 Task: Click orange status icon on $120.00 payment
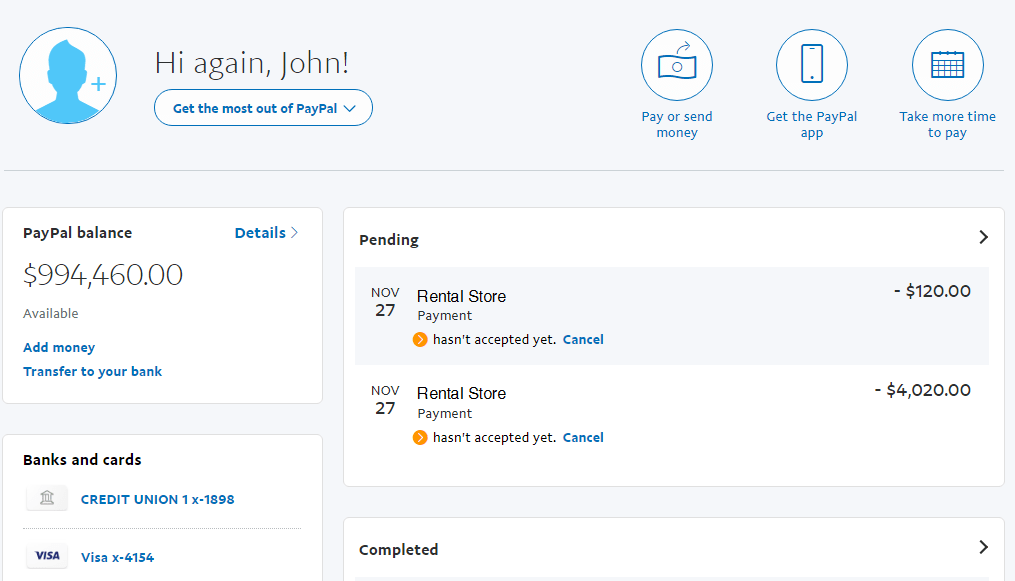point(420,340)
